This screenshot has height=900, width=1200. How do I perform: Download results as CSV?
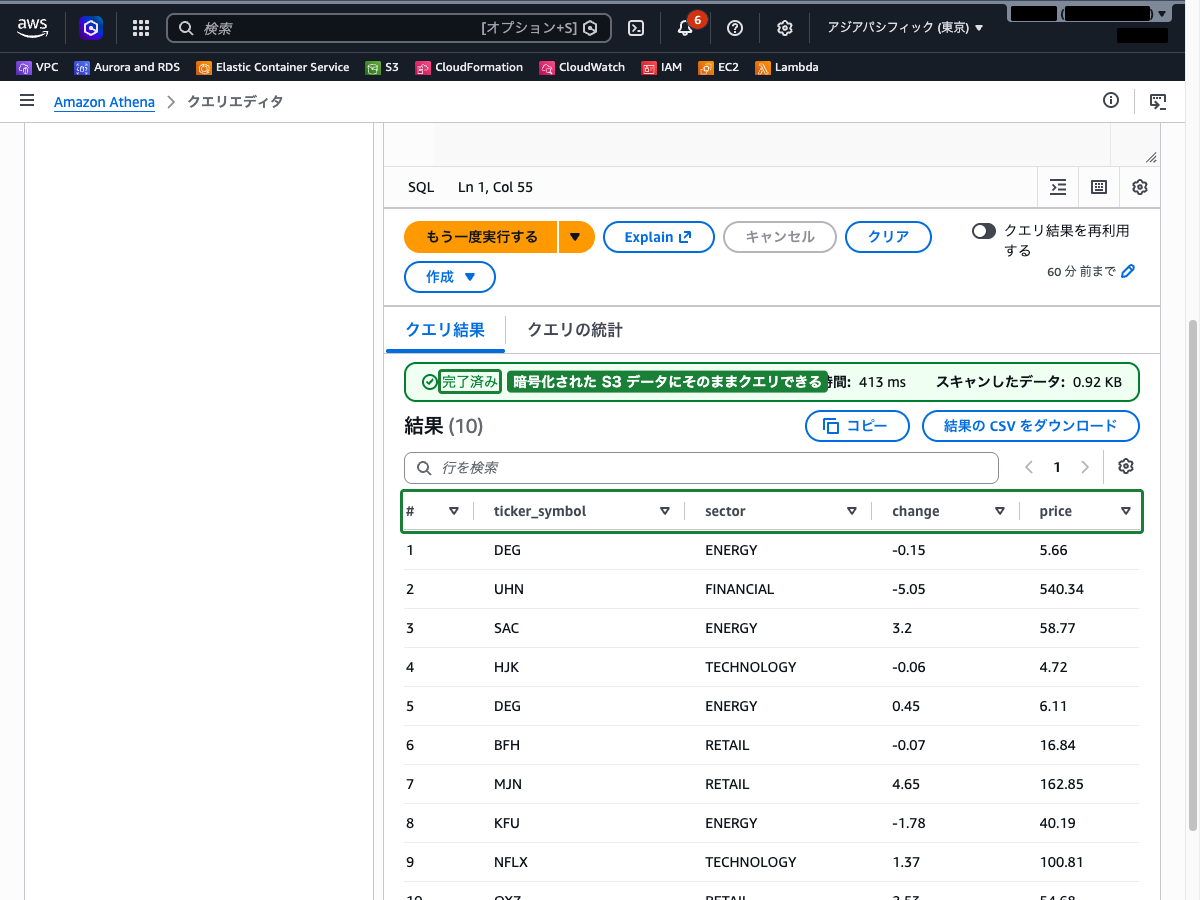coord(1031,426)
